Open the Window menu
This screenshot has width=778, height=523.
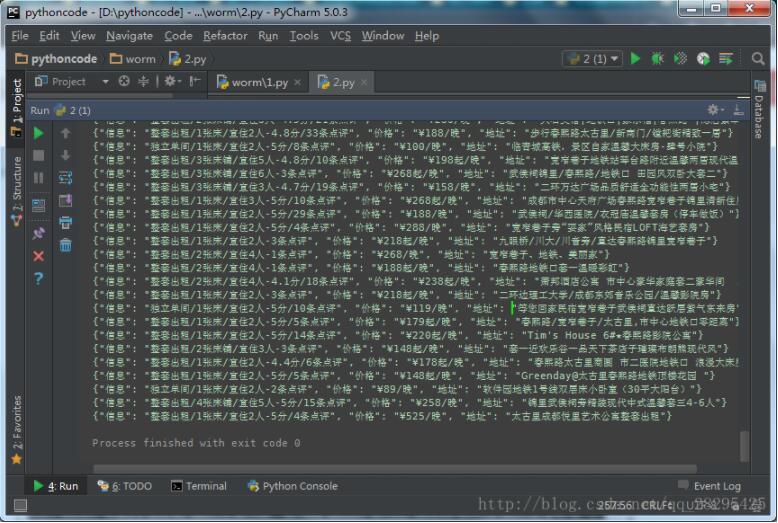point(383,36)
